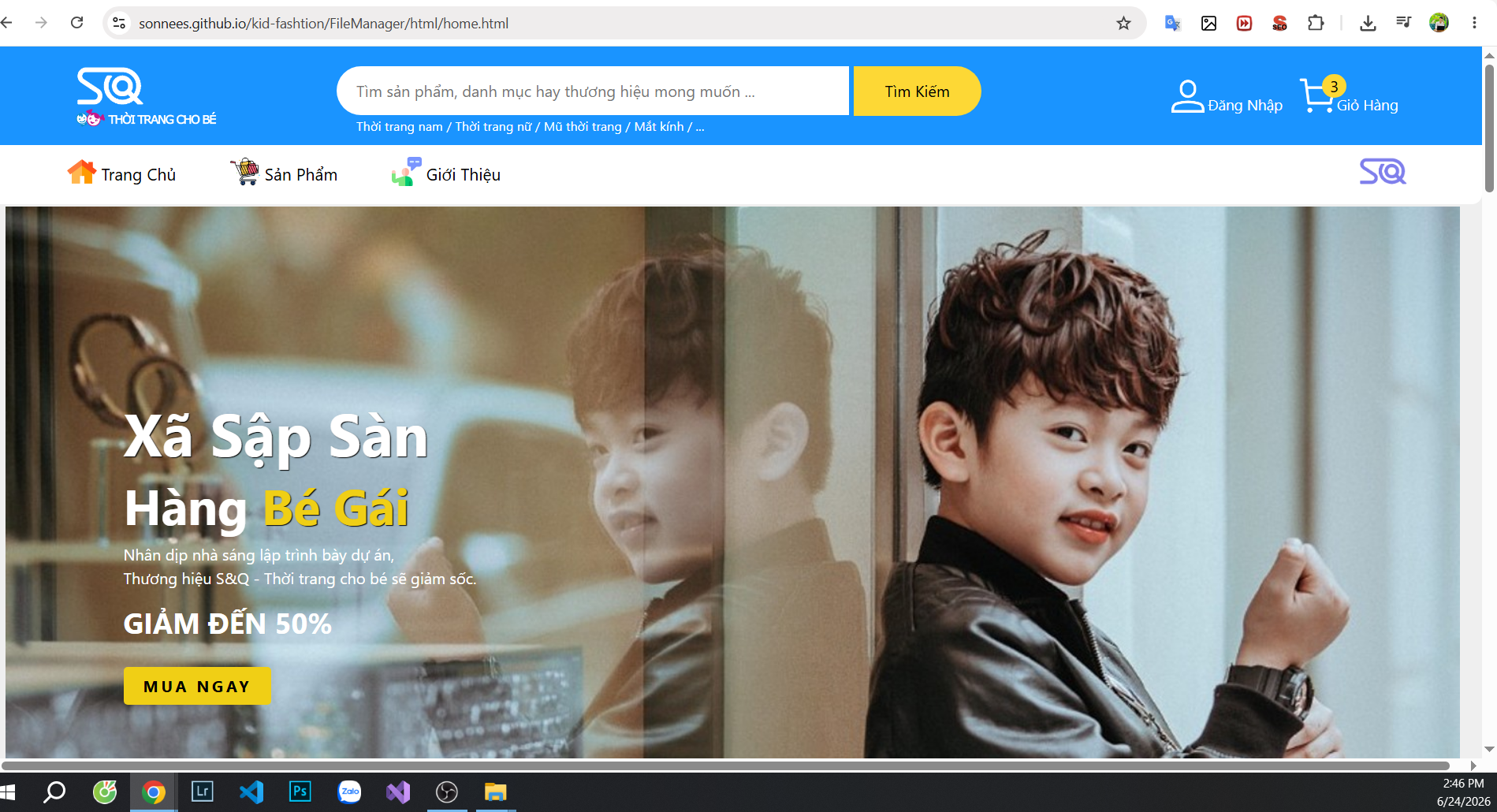Viewport: 1497px width, 812px height.
Task: Click the Thời trang nam suggestion link
Action: coord(399,126)
